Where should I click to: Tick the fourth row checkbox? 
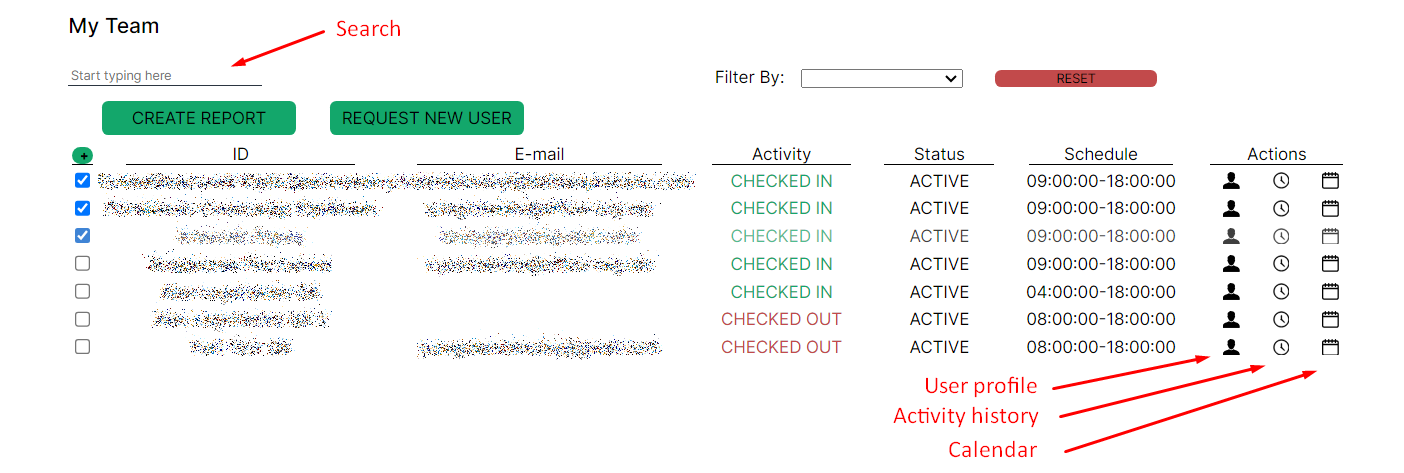pyautogui.click(x=83, y=264)
